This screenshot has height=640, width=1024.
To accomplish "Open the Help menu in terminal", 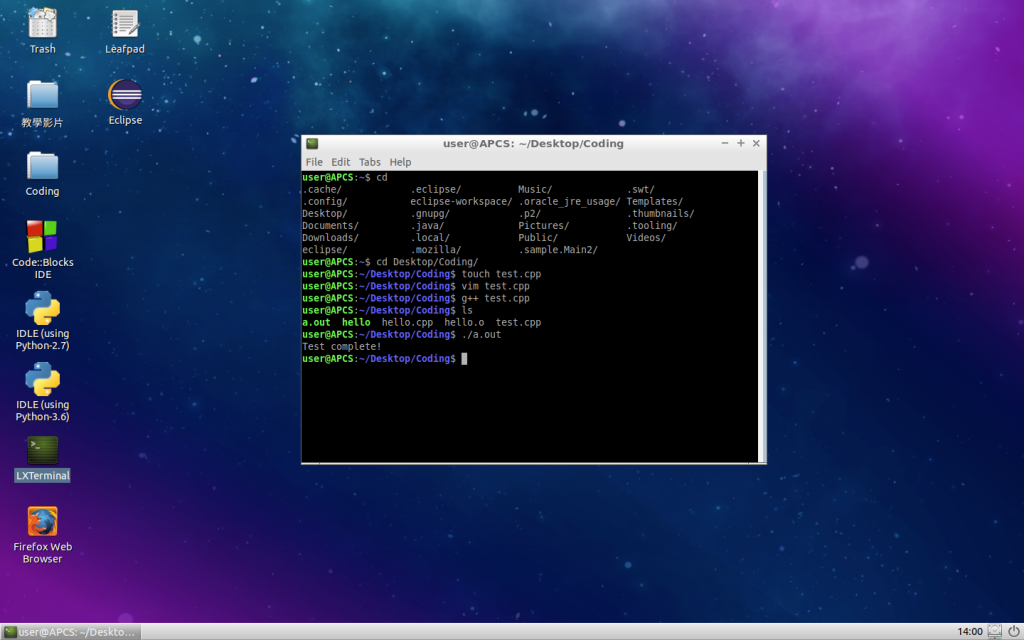I will click(400, 162).
